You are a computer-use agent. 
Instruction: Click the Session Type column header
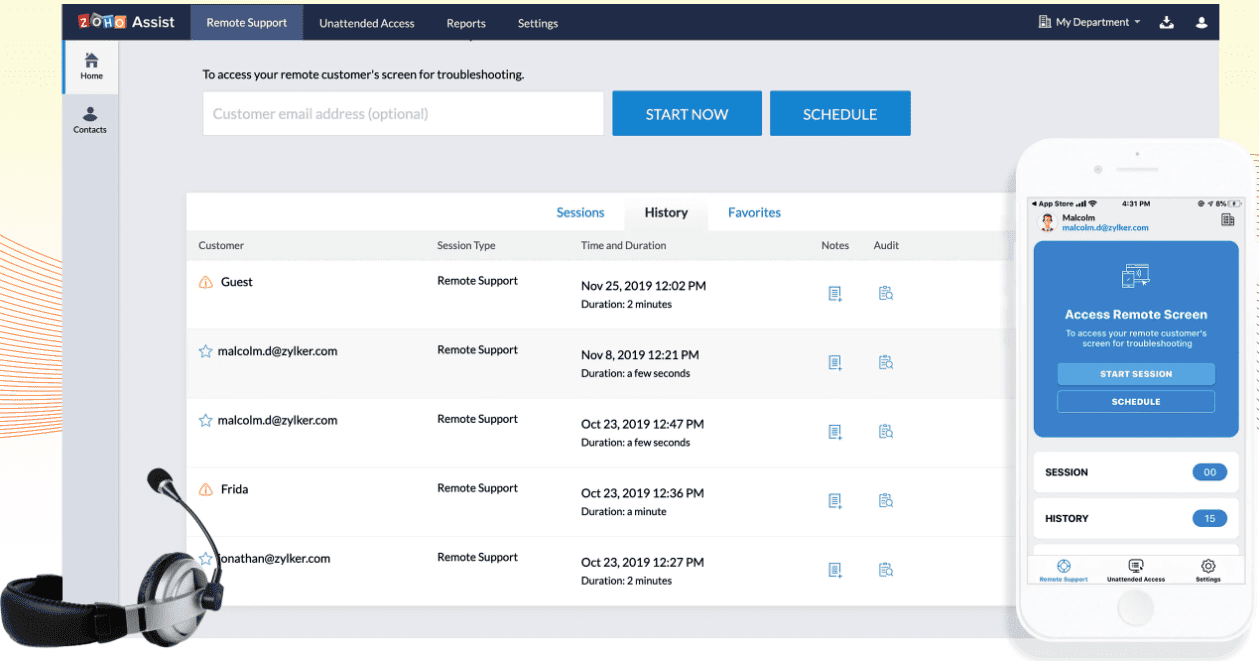[466, 245]
